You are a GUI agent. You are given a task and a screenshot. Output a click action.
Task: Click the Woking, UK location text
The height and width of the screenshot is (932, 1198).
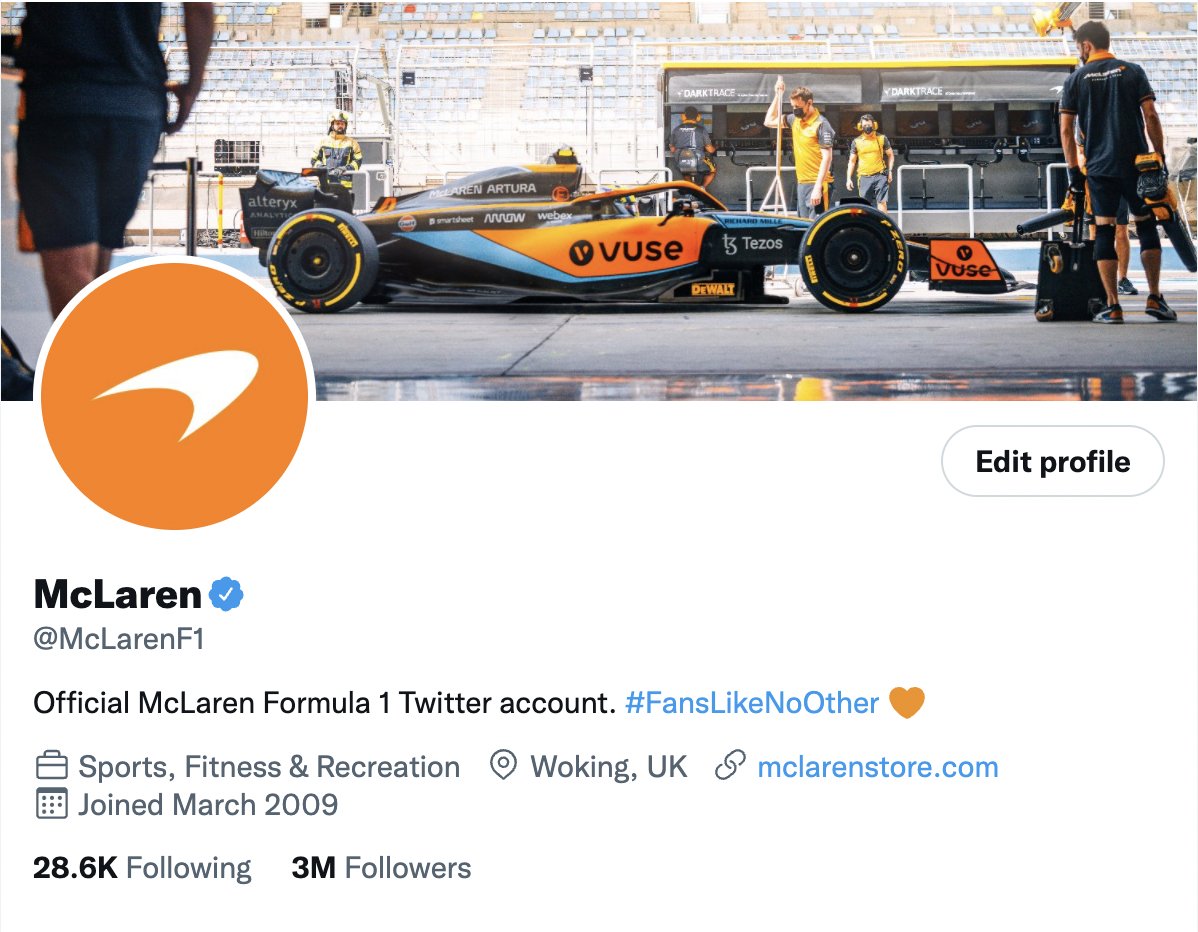608,767
